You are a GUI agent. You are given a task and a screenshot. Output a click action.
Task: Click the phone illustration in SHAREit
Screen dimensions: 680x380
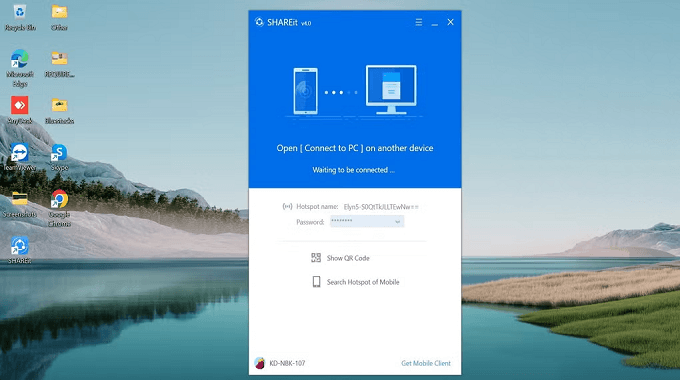306,91
